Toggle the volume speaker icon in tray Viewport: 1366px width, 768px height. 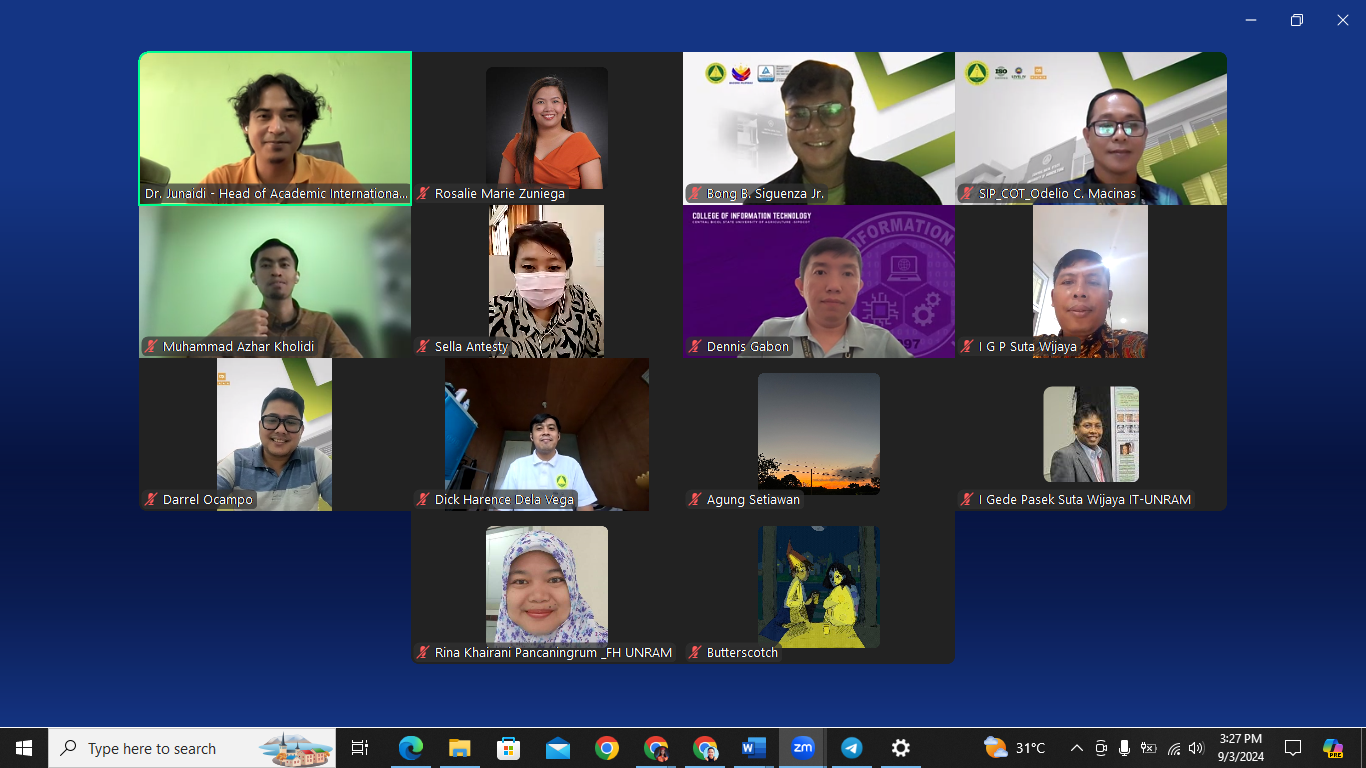tap(1197, 748)
